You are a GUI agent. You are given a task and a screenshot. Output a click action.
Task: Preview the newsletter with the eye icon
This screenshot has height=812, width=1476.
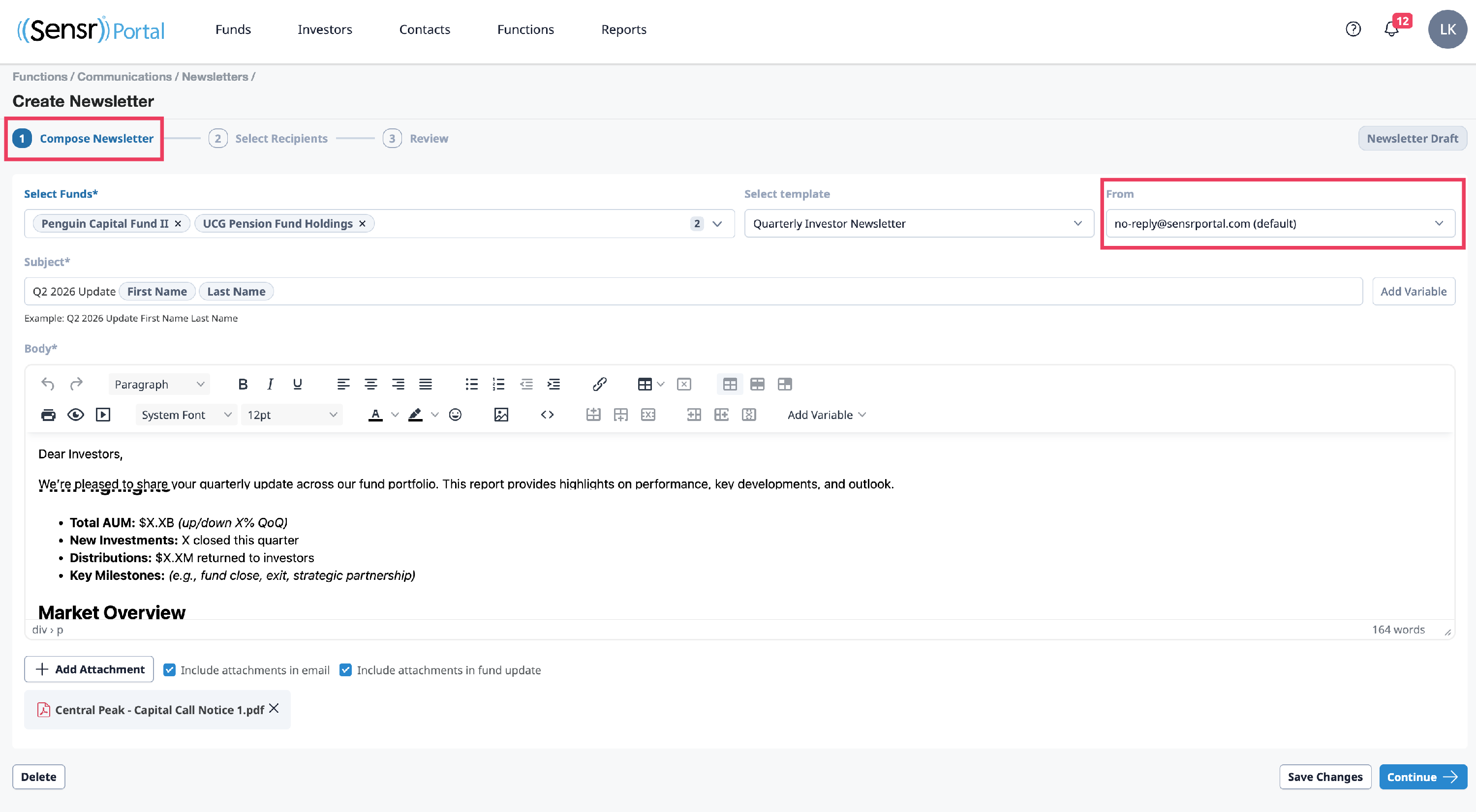coord(76,415)
